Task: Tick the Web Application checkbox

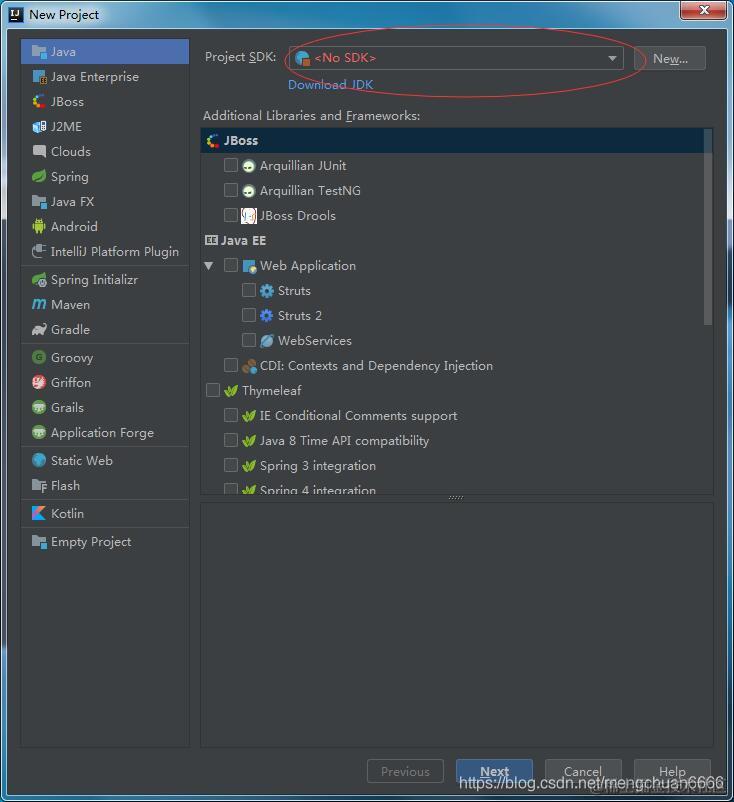Action: [231, 265]
